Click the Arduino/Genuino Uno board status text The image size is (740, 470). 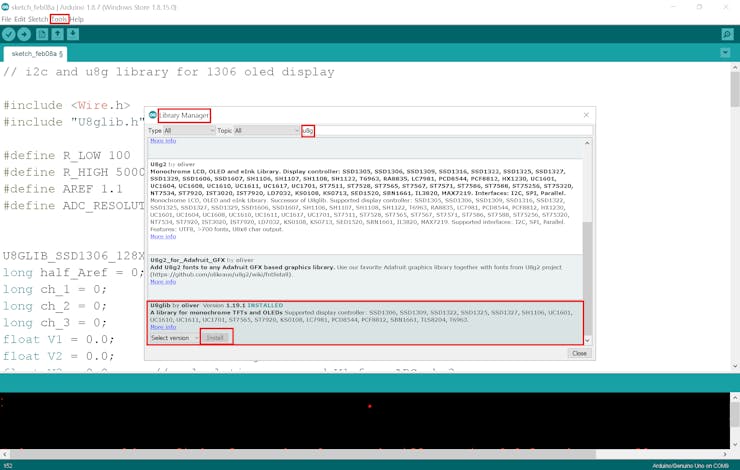point(690,466)
